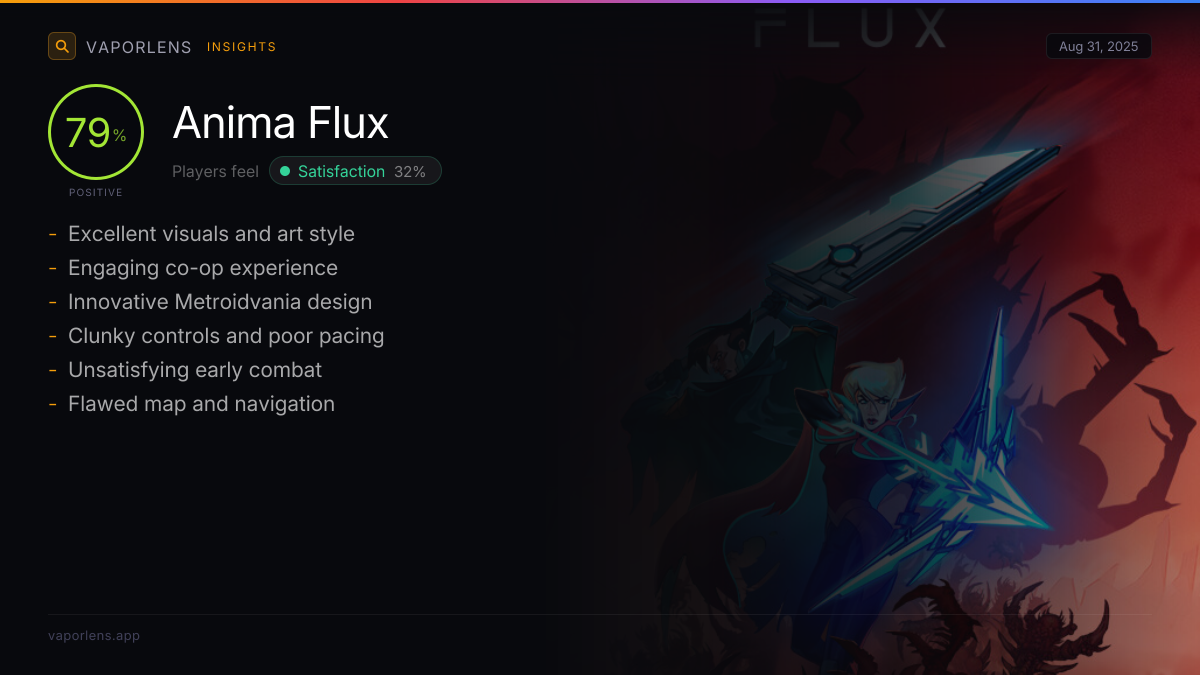The image size is (1200, 675).
Task: Select the INSIGHTS tab label
Action: pyautogui.click(x=242, y=47)
